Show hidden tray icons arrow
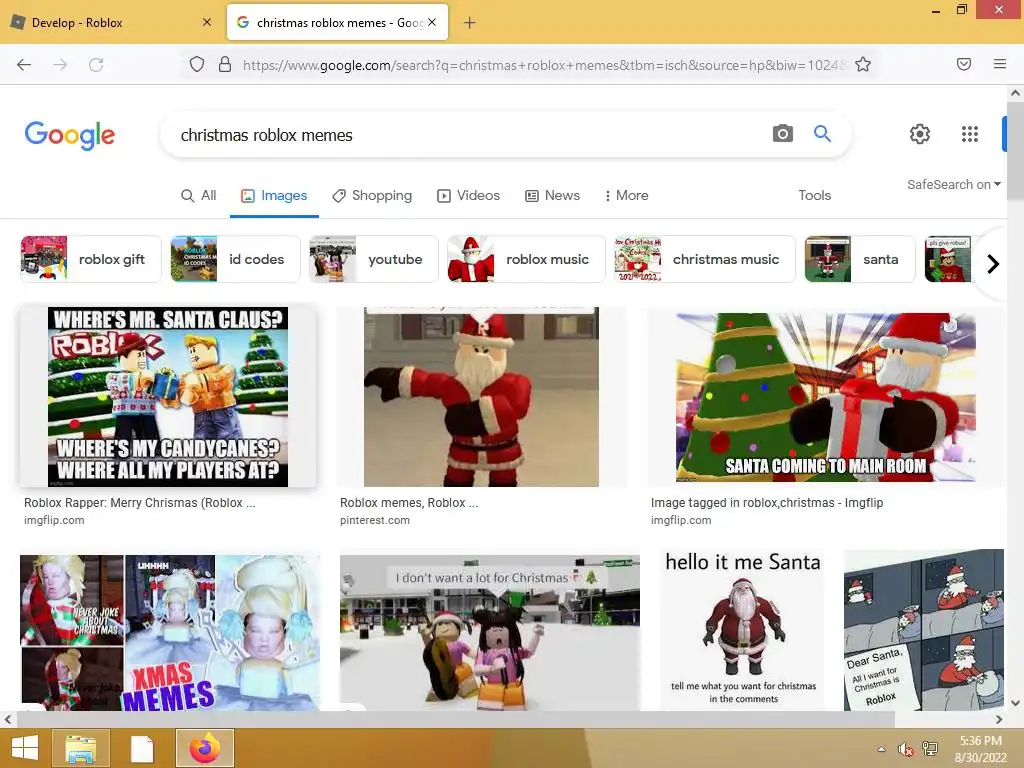 coord(881,748)
